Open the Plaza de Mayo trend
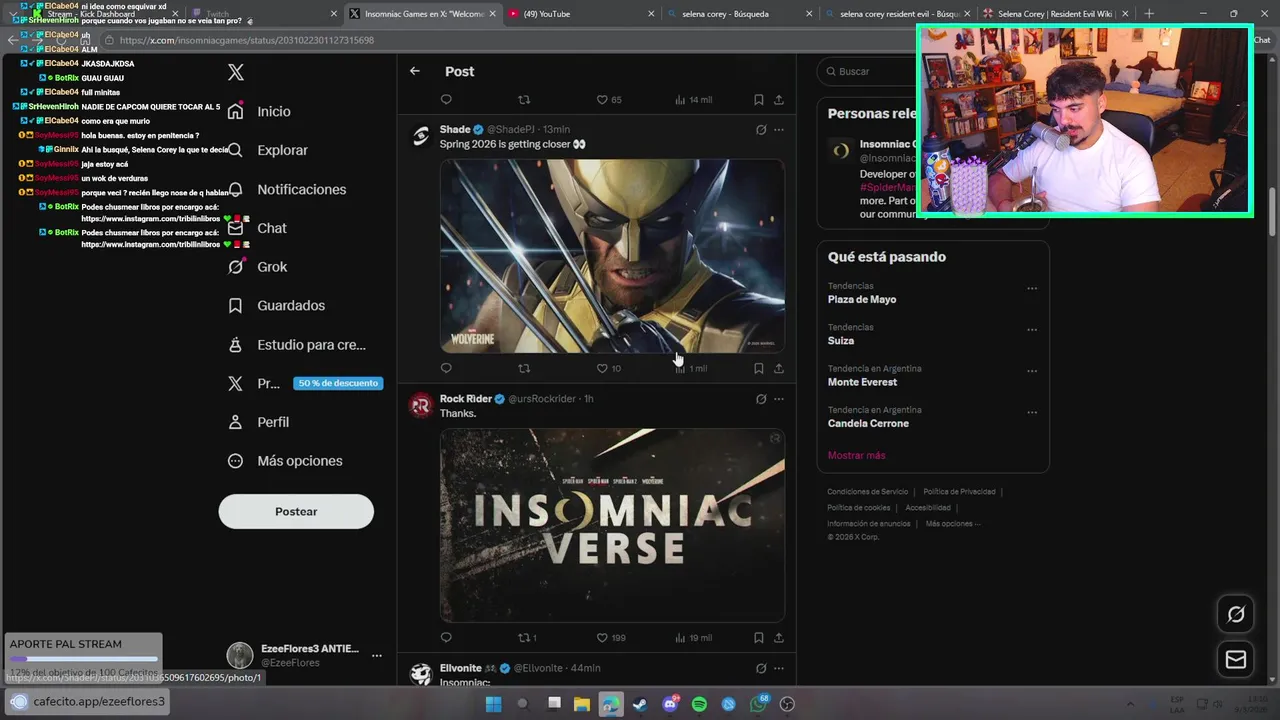The height and width of the screenshot is (720, 1280). tap(862, 299)
